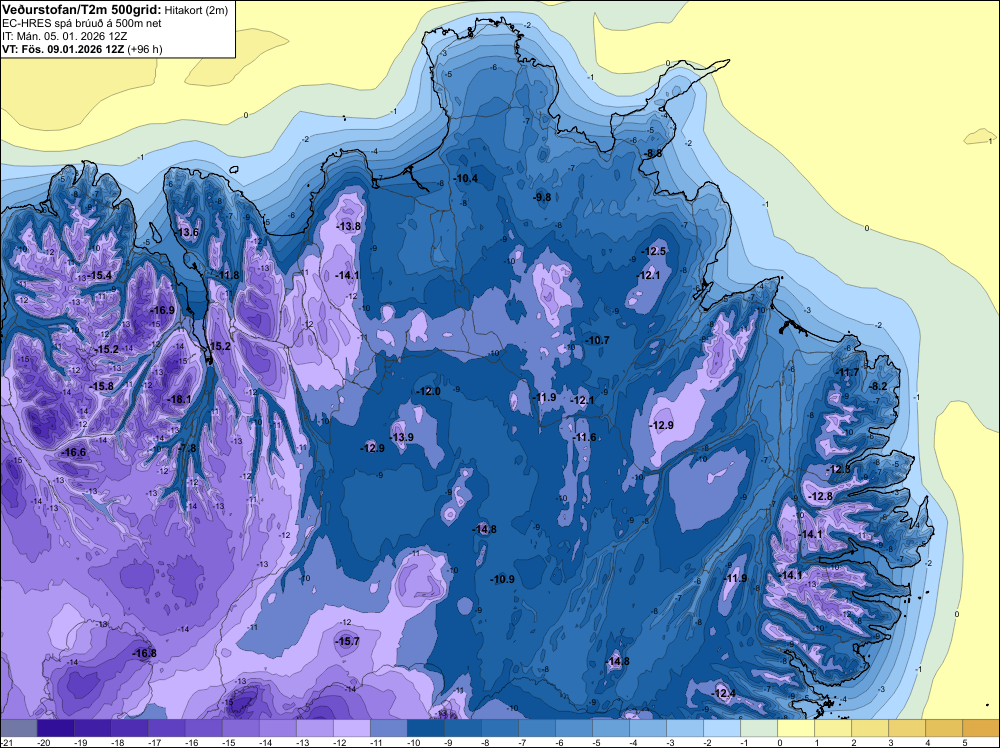Click the -20 label on the color scale
This screenshot has width=1000, height=748.
(x=43, y=742)
